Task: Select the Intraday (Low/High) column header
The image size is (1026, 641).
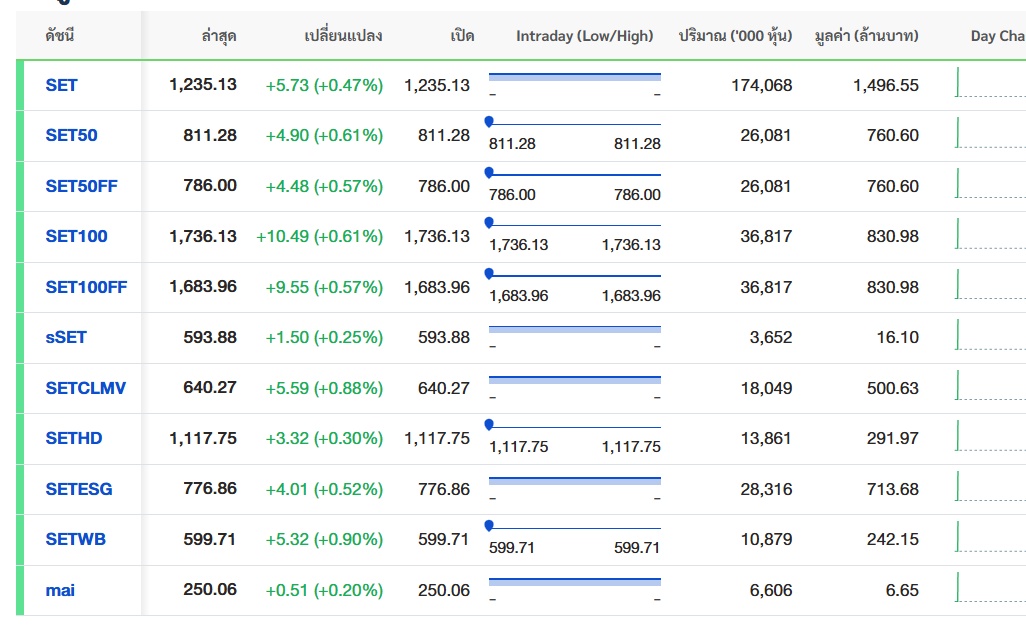Action: tap(584, 36)
